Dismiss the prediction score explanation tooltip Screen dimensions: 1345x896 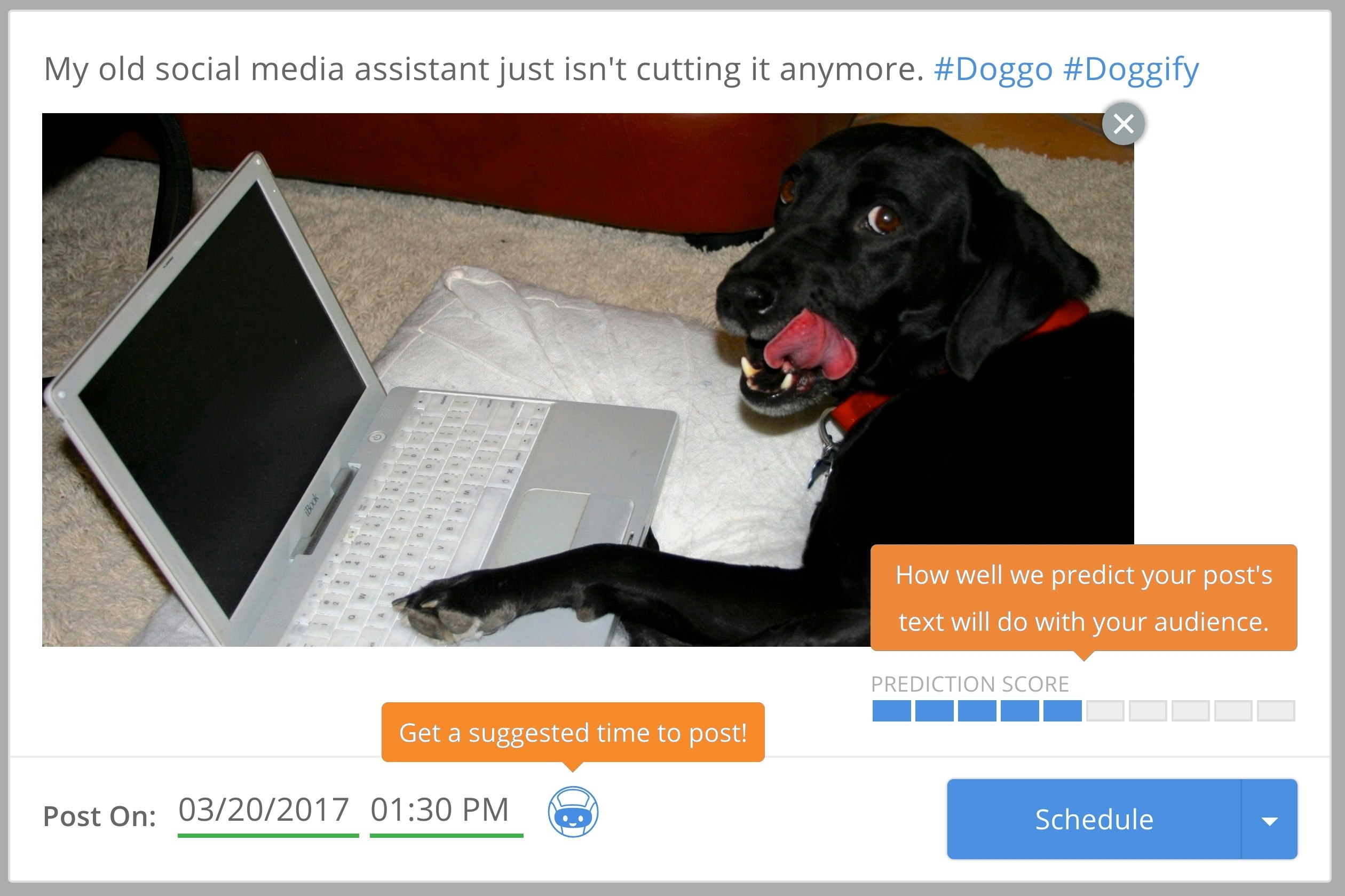click(1084, 598)
